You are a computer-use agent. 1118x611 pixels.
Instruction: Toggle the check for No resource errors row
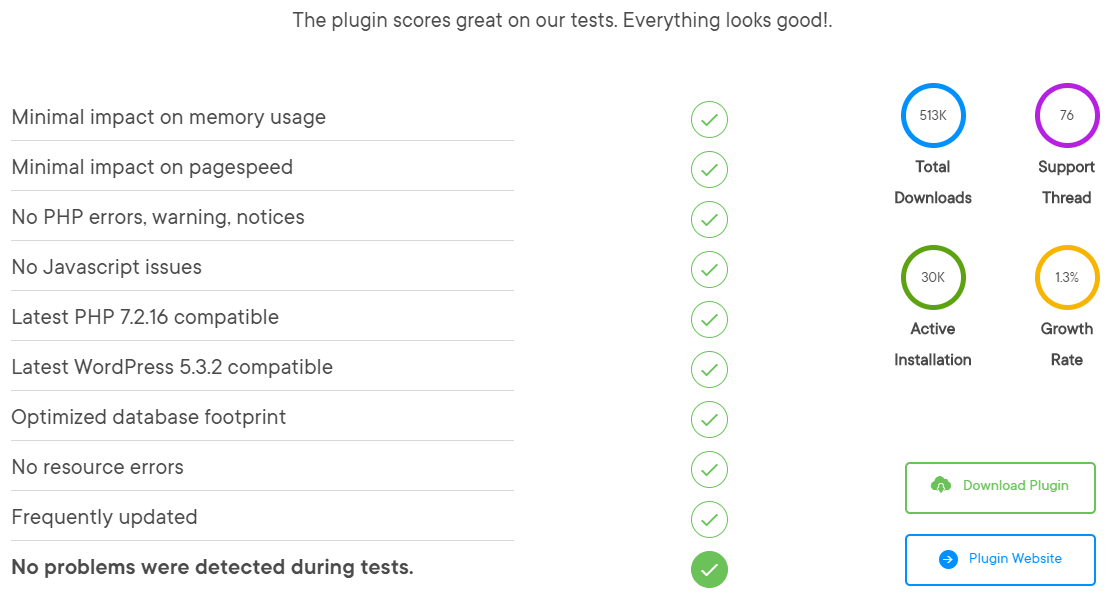pos(709,469)
